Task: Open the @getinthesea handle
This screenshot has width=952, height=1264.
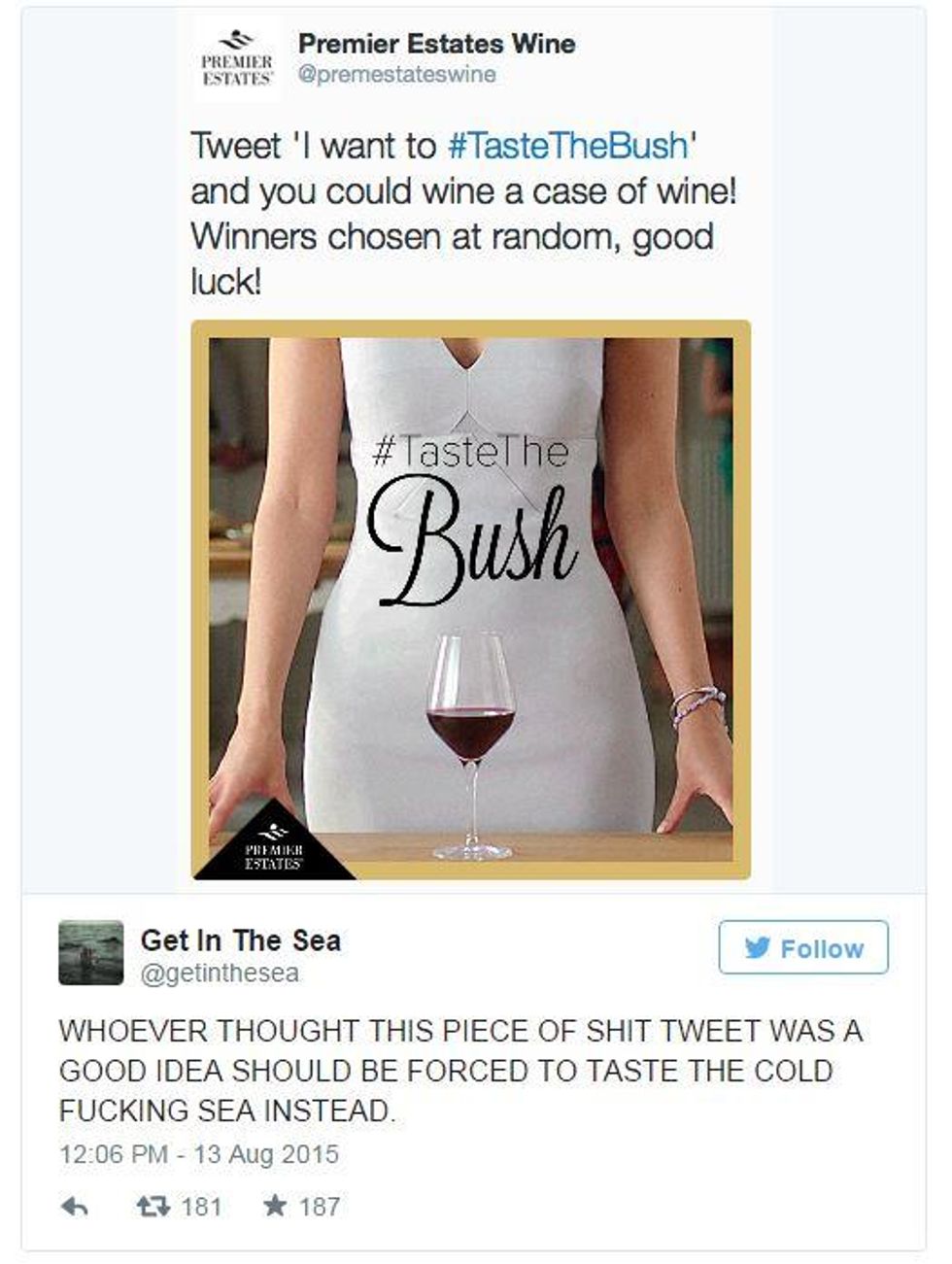Action: [x=220, y=974]
